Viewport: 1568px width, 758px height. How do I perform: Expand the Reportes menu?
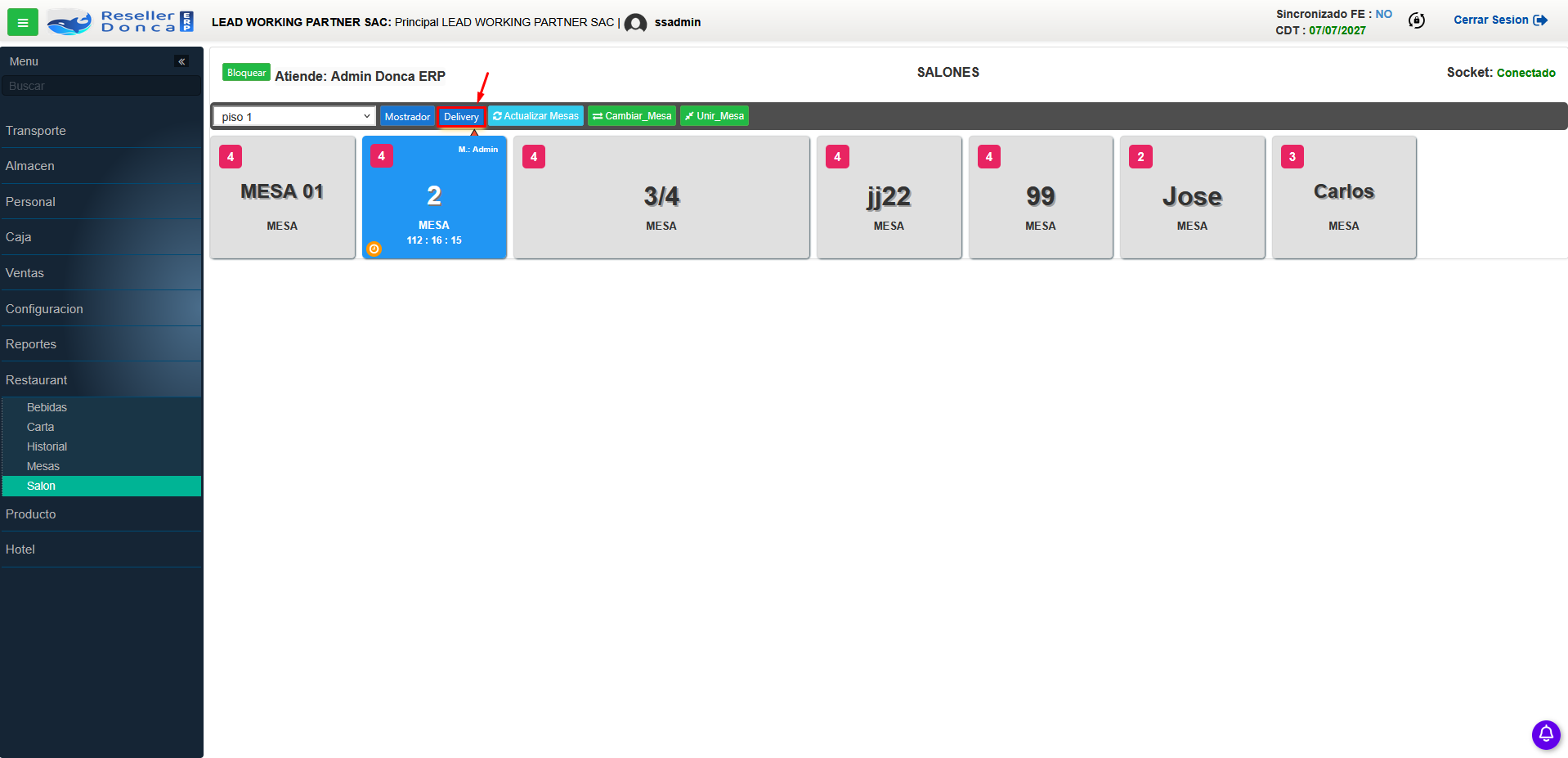tap(101, 344)
